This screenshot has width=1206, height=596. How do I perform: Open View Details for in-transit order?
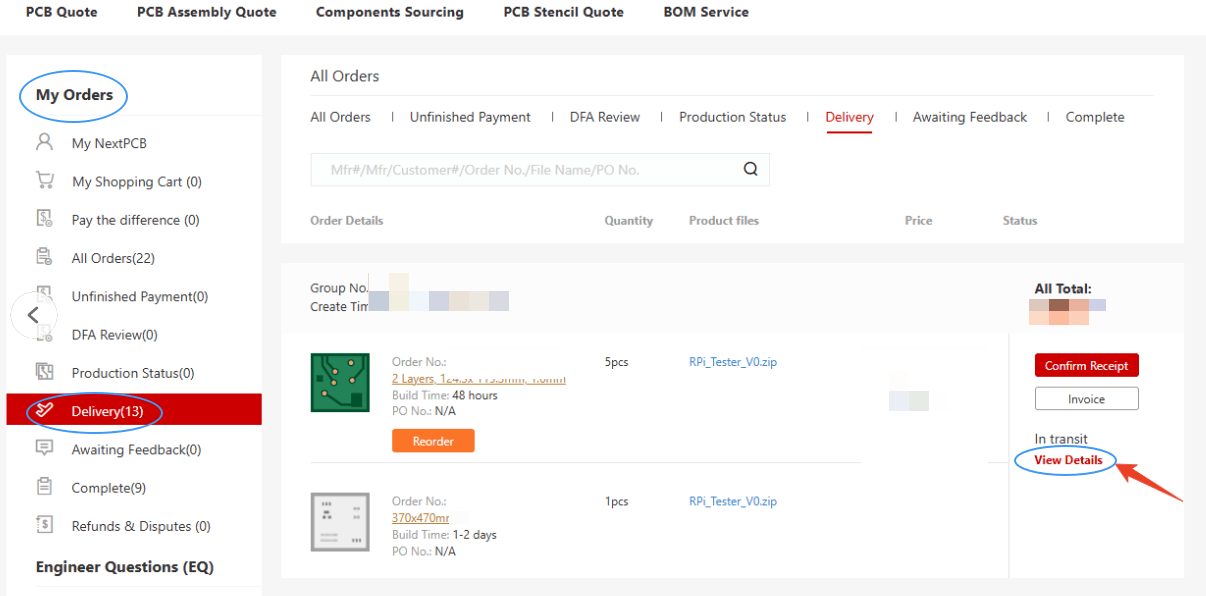[1068, 460]
